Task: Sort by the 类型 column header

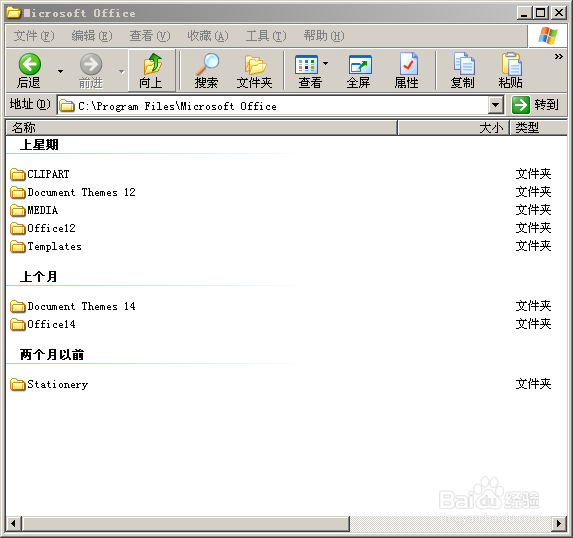Action: coord(539,128)
